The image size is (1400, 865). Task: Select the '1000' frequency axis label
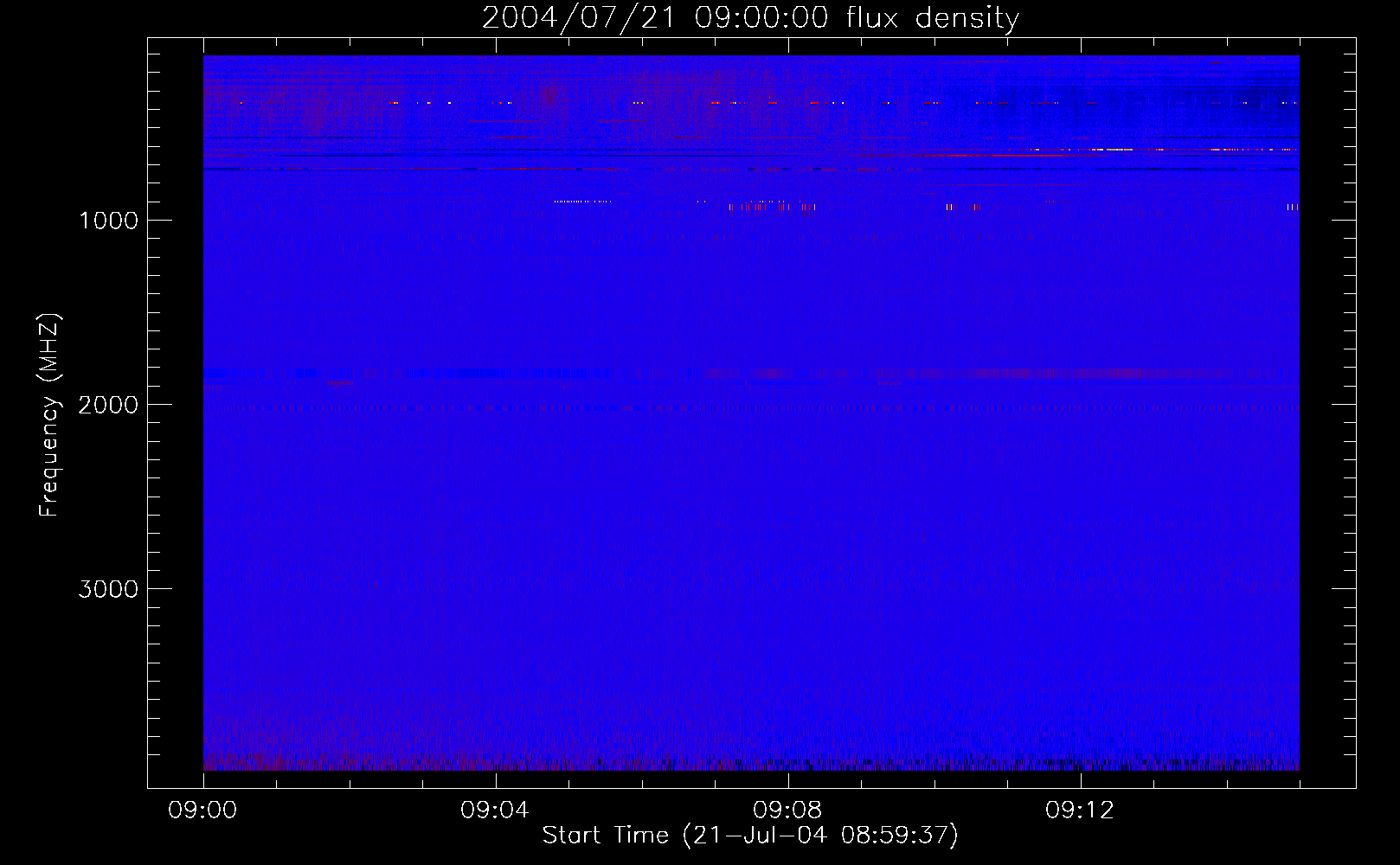[x=108, y=221]
